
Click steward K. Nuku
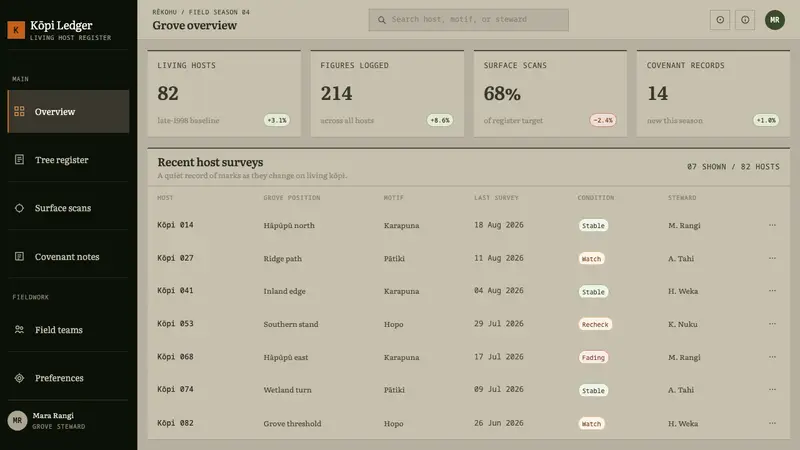(683, 324)
